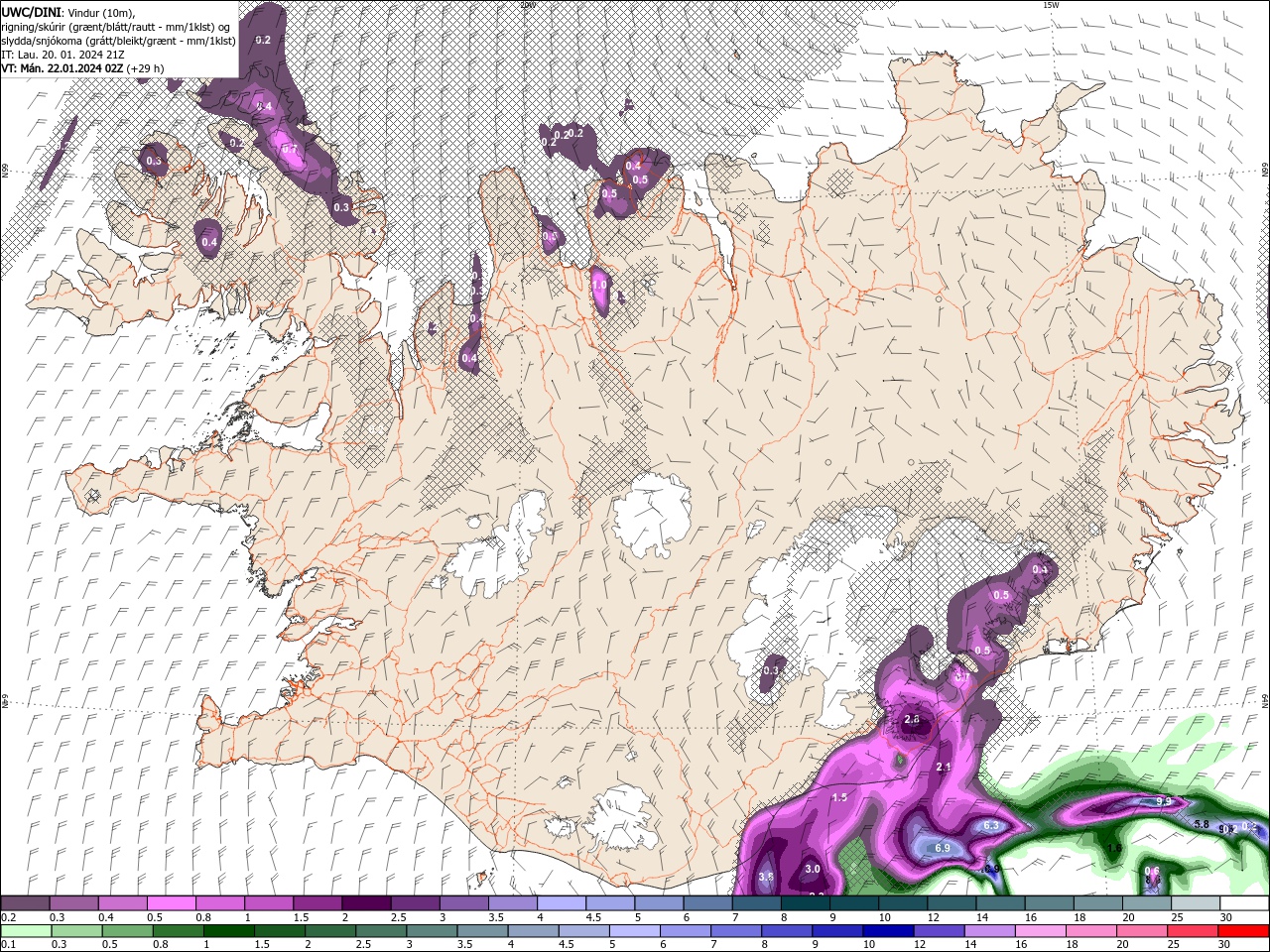Click the initial time 'IT: Lau. 20. 01. 2024 21Z'
Screen dimensions: 1270x952
coord(63,55)
